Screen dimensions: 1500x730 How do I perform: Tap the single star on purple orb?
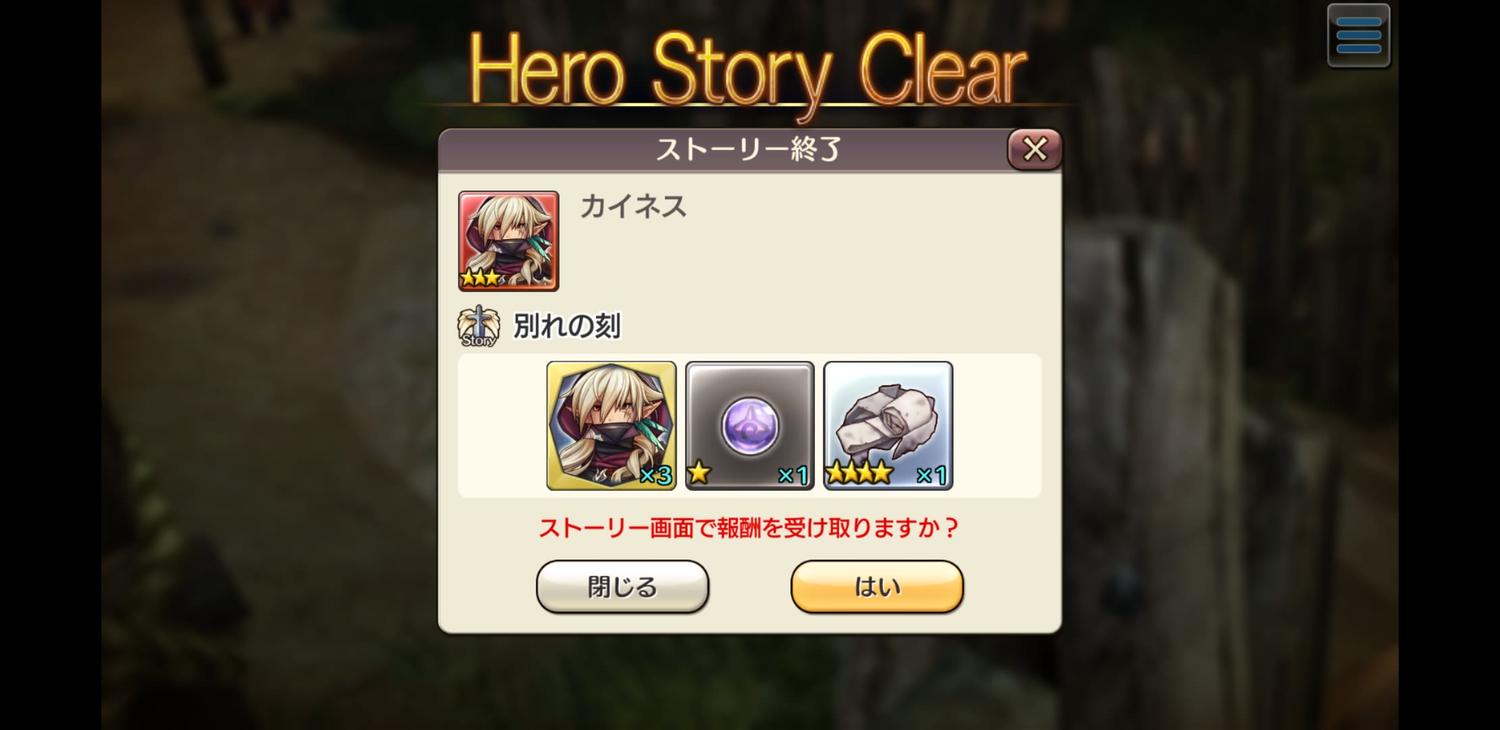click(699, 473)
